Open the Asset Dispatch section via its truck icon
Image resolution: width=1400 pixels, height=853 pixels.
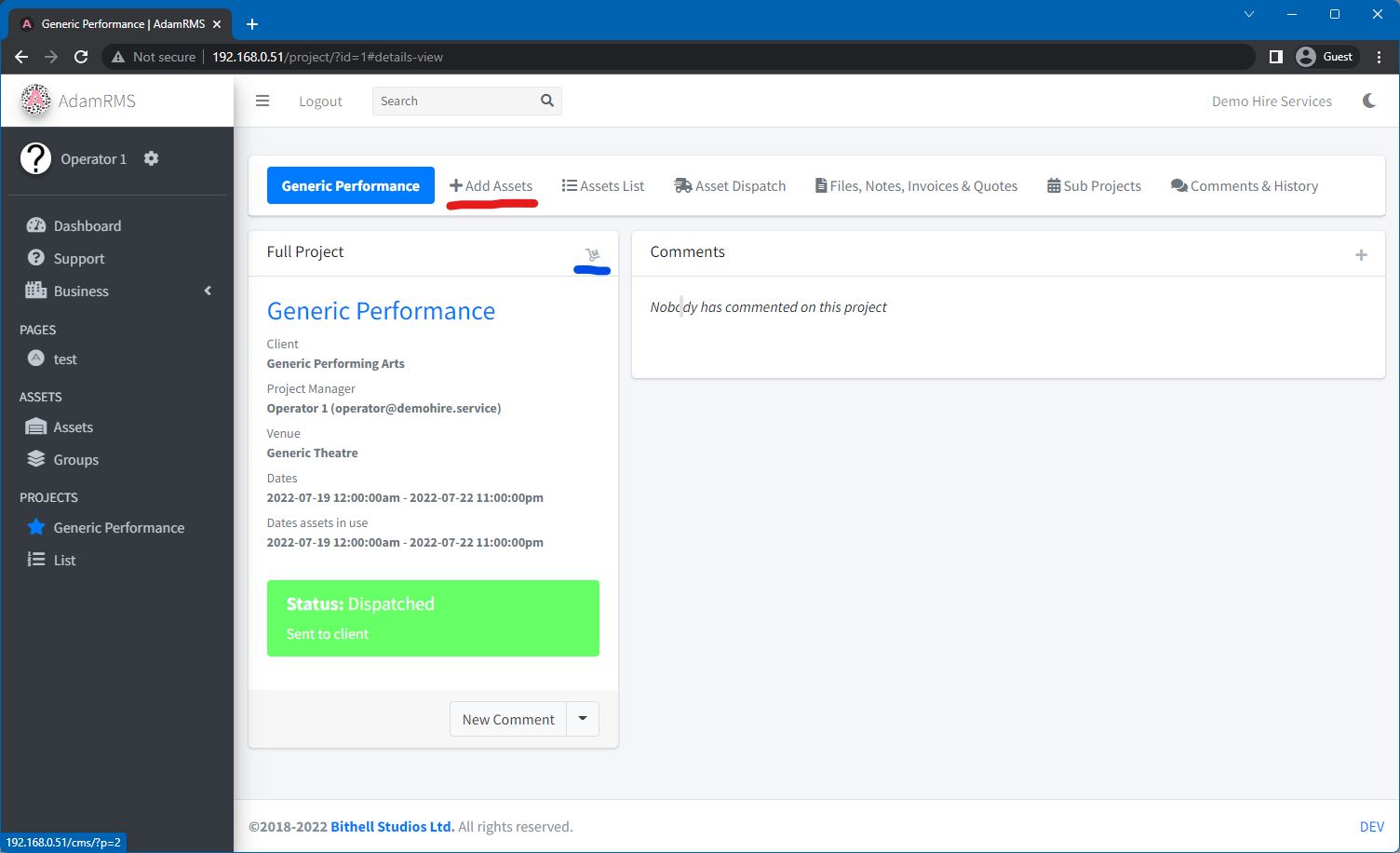click(682, 185)
